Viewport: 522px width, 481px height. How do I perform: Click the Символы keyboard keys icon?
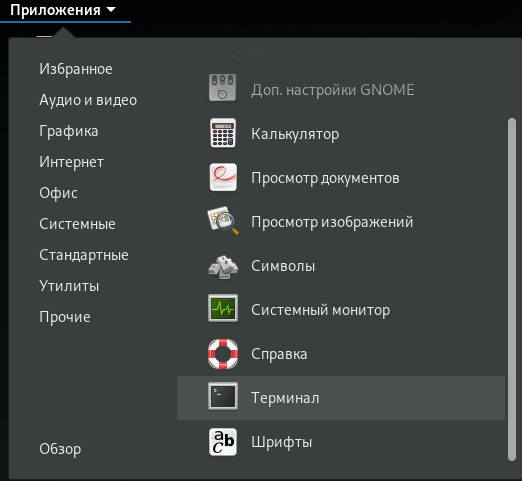coord(223,267)
